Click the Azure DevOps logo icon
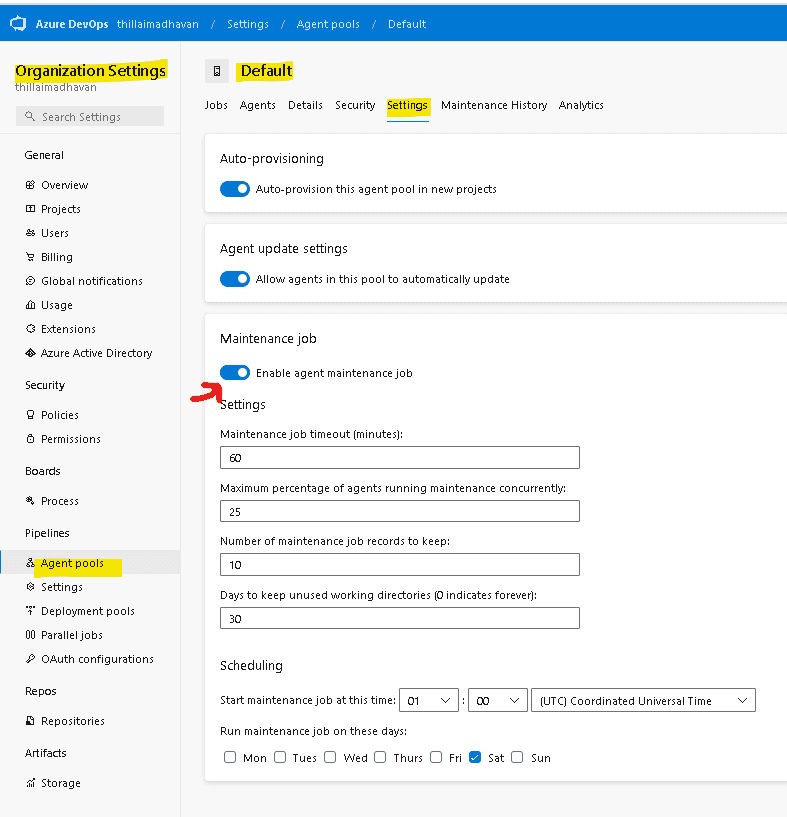 coord(18,23)
